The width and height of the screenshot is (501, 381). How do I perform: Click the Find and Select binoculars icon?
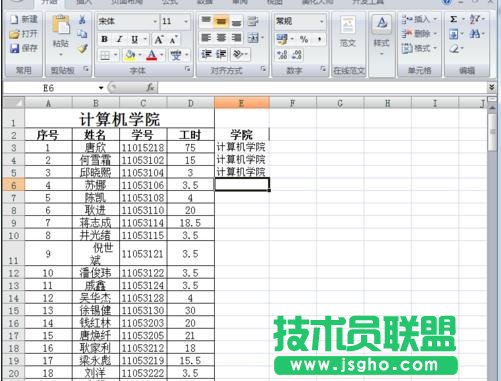point(474,34)
